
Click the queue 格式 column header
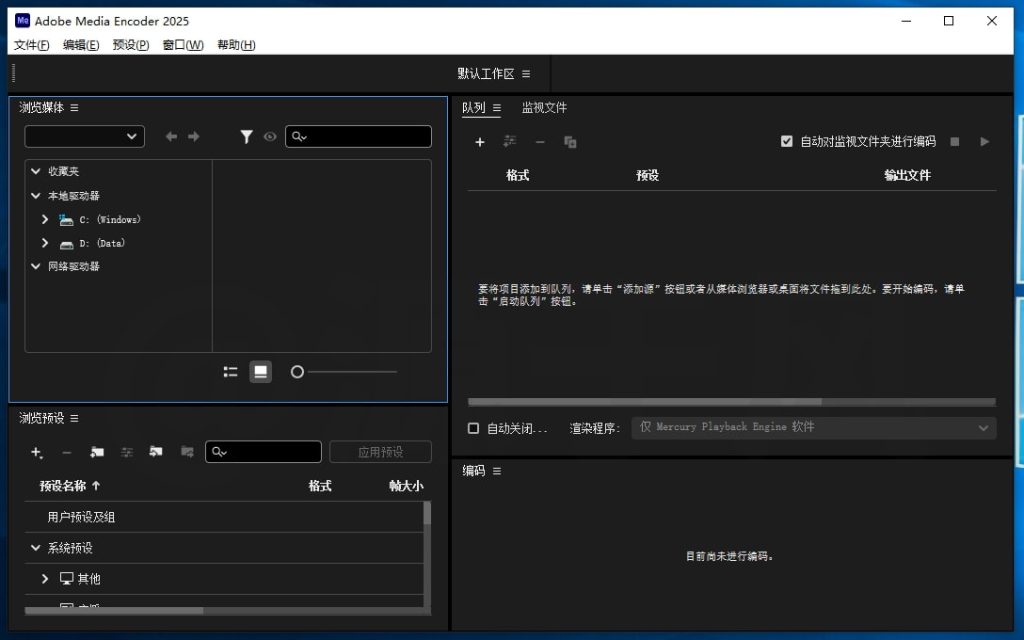tap(517, 175)
